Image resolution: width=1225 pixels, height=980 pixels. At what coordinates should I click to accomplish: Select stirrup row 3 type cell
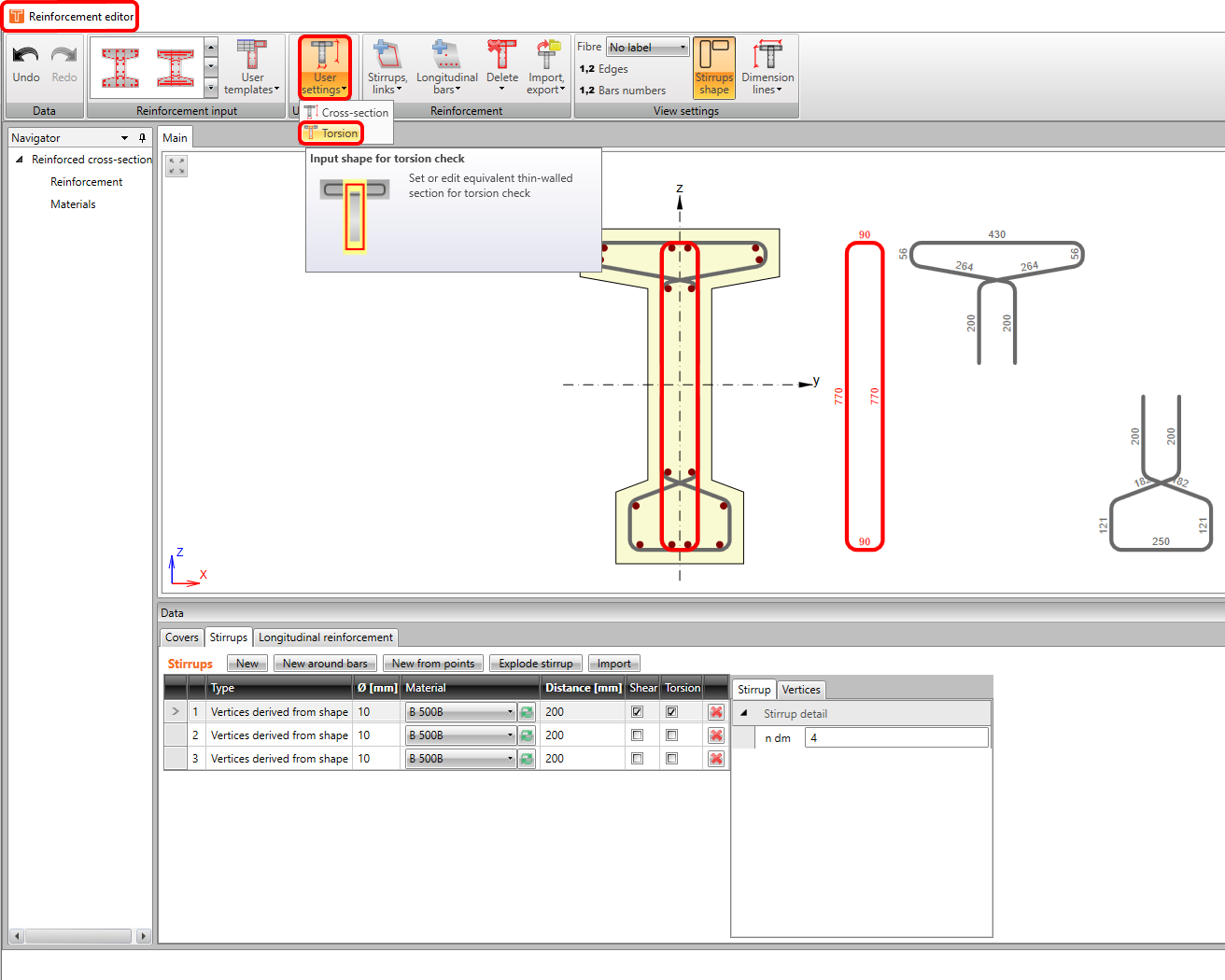pyautogui.click(x=279, y=759)
